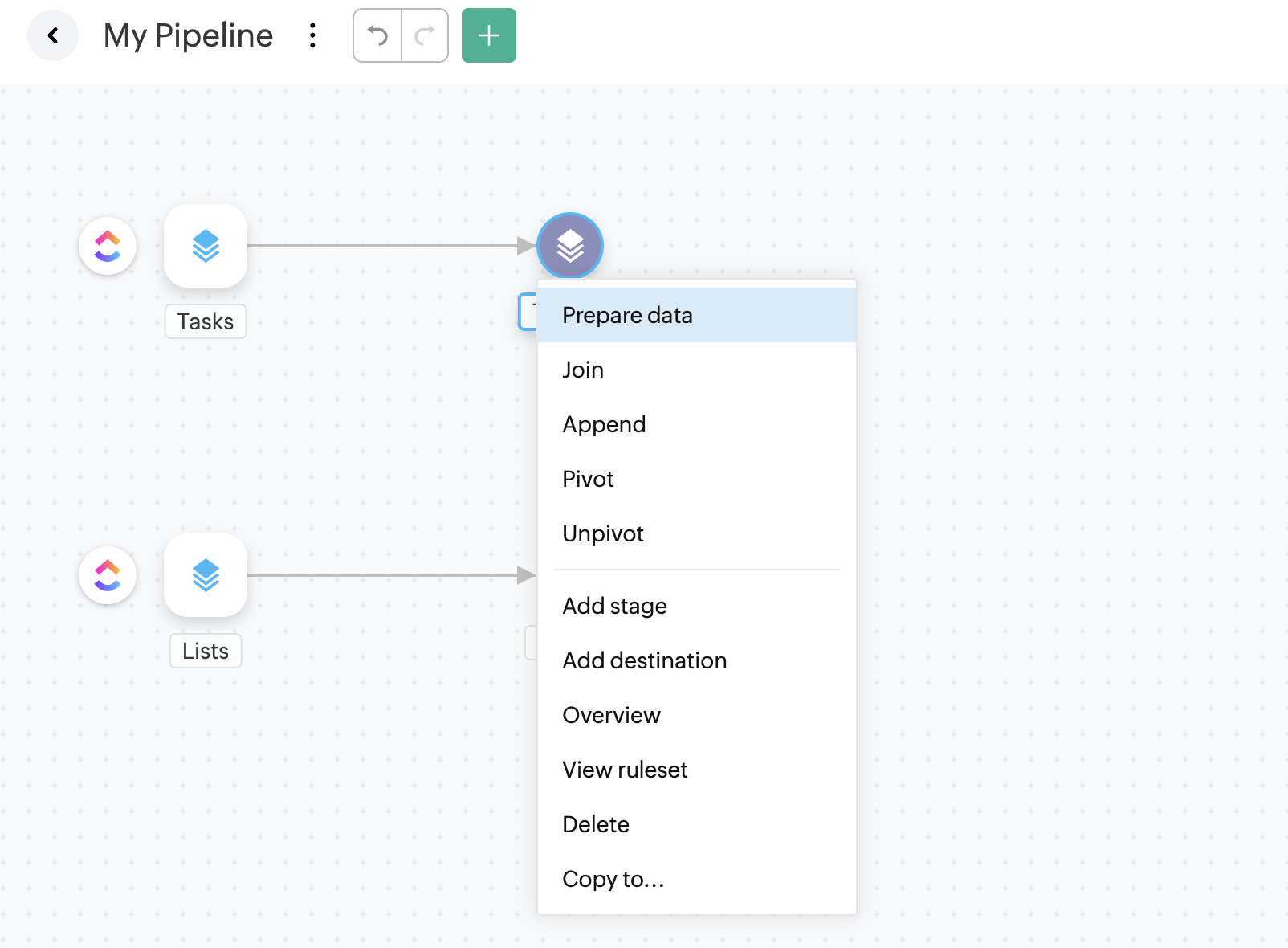This screenshot has width=1288, height=948.
Task: Select Join in the context menu
Action: (583, 370)
